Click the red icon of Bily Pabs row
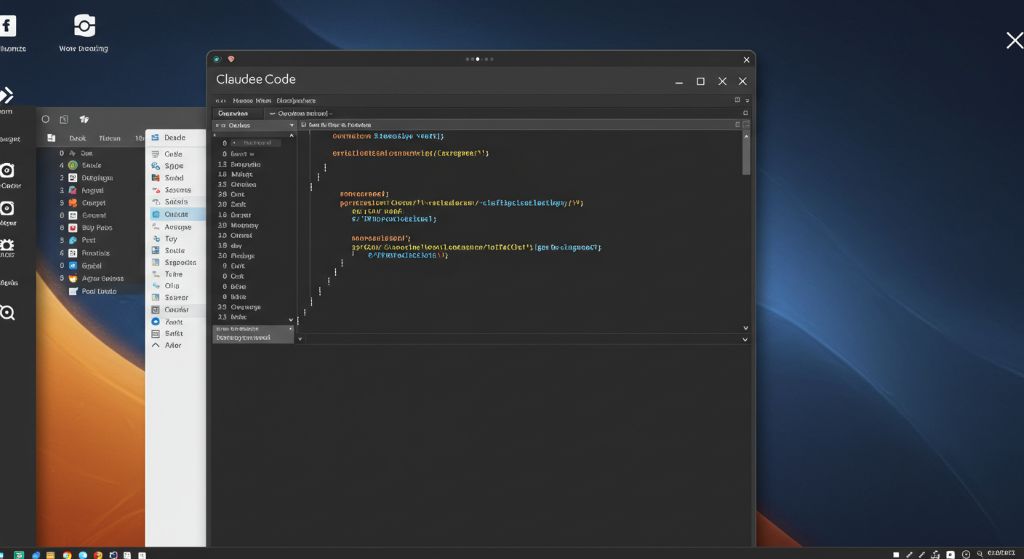Screen dimensions: 1024x559 pyautogui.click(x=73, y=228)
